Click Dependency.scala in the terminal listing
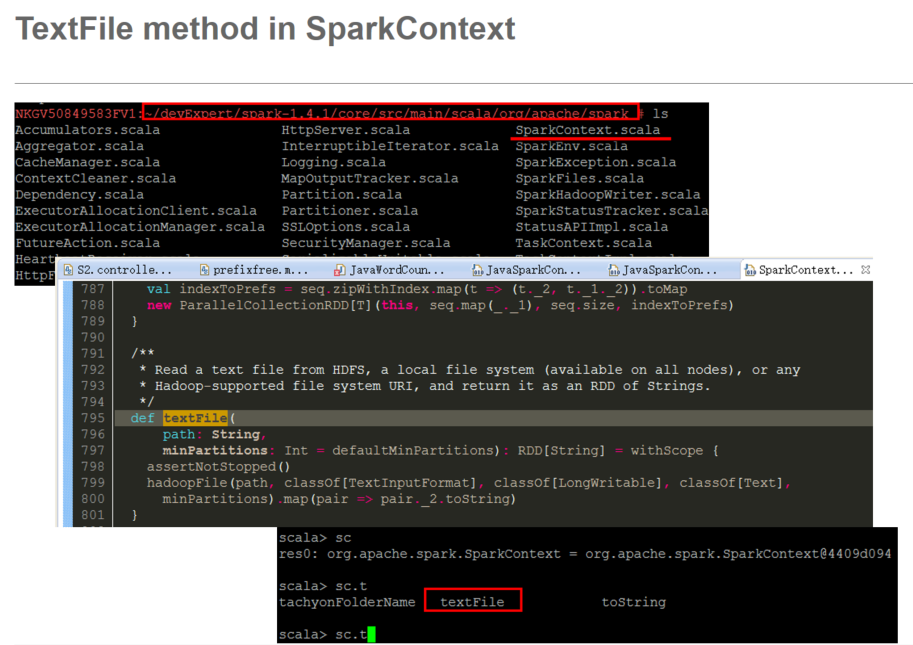Viewport: 913px width, 645px height. click(79, 195)
